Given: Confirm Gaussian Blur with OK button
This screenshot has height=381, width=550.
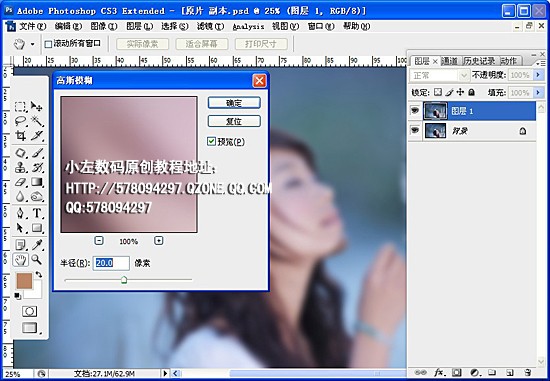Looking at the screenshot, I should point(234,103).
